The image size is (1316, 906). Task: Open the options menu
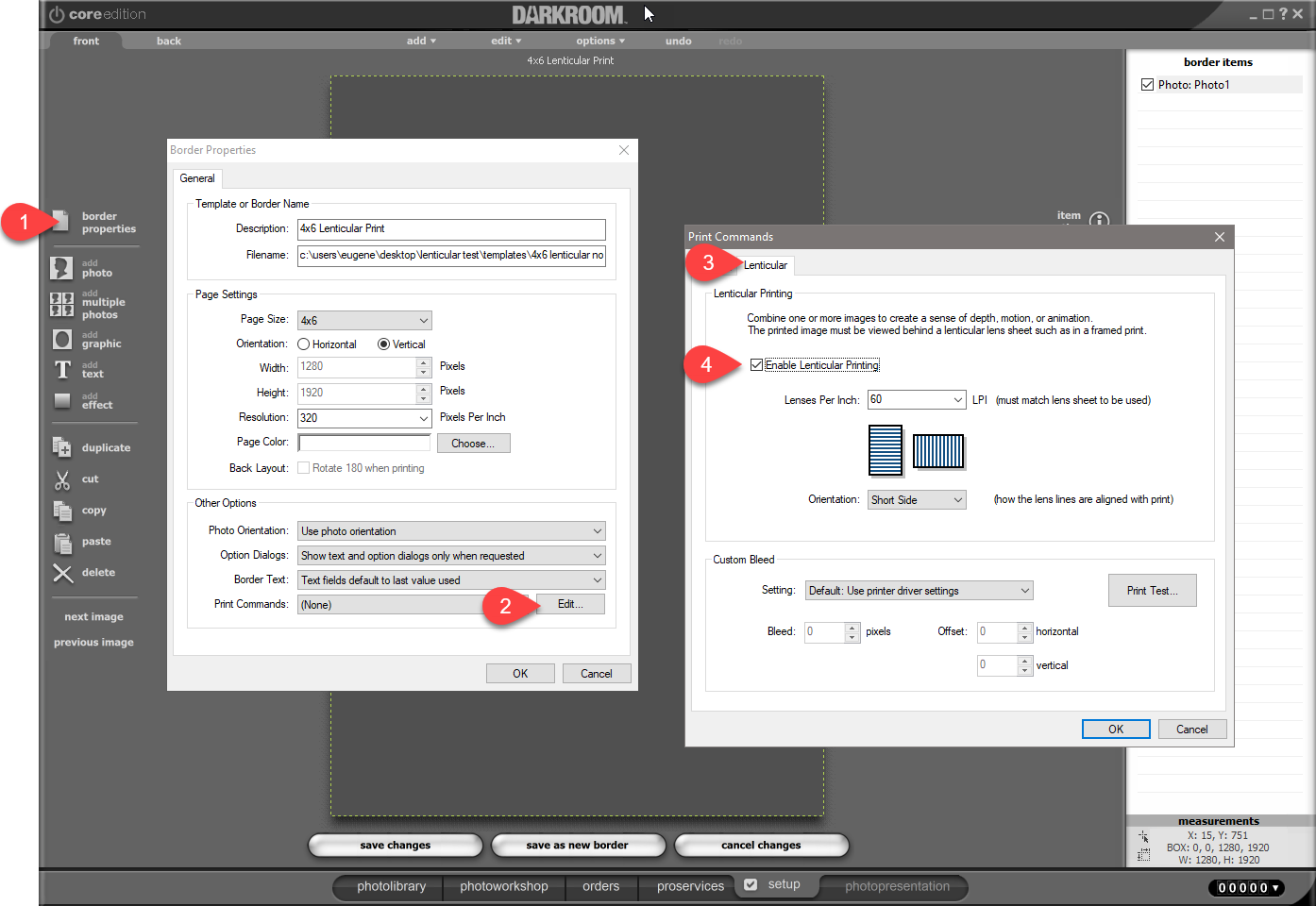[600, 41]
